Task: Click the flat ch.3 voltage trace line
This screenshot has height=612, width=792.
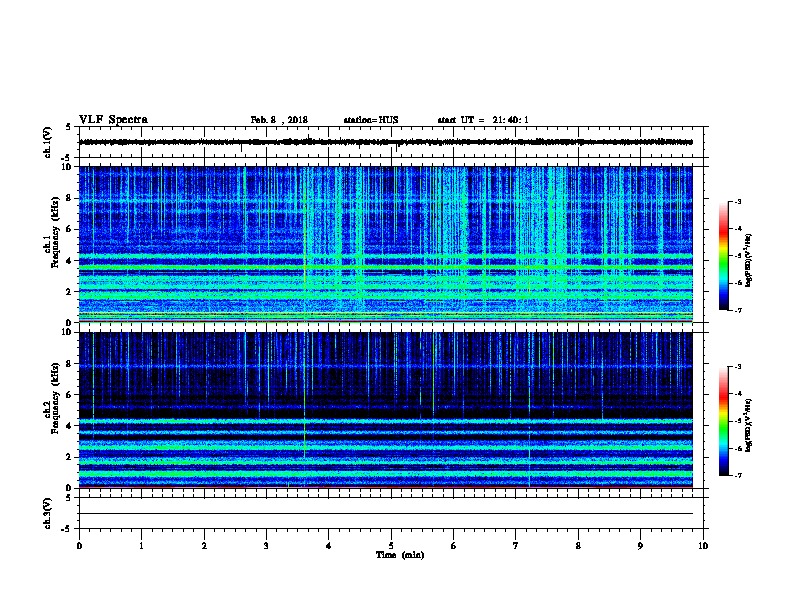Action: 386,514
